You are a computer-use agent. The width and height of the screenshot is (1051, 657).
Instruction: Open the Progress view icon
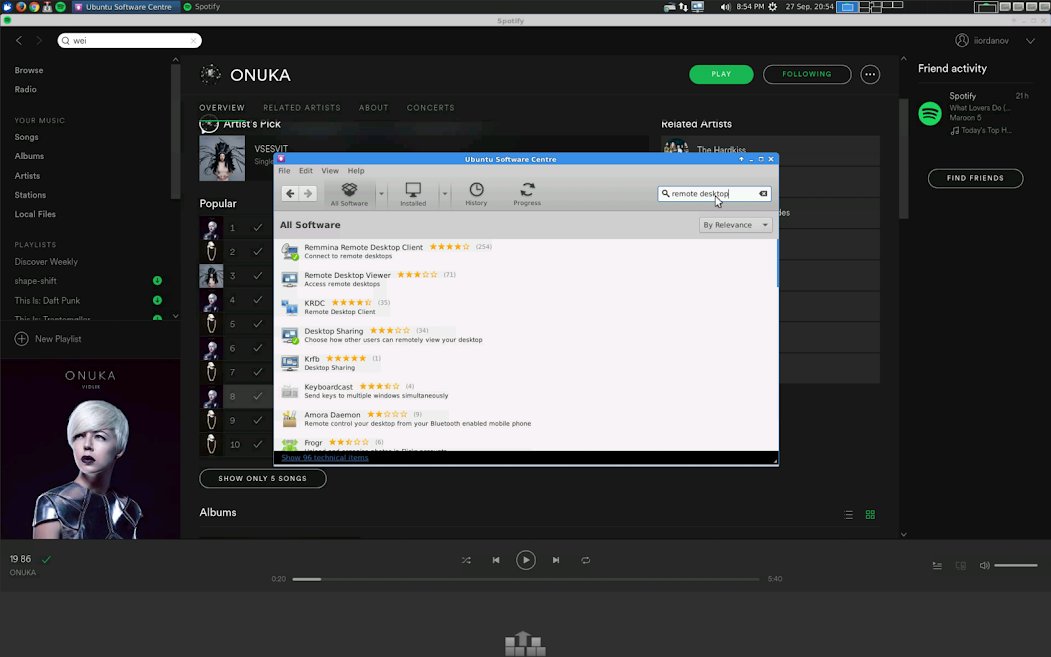(x=527, y=193)
